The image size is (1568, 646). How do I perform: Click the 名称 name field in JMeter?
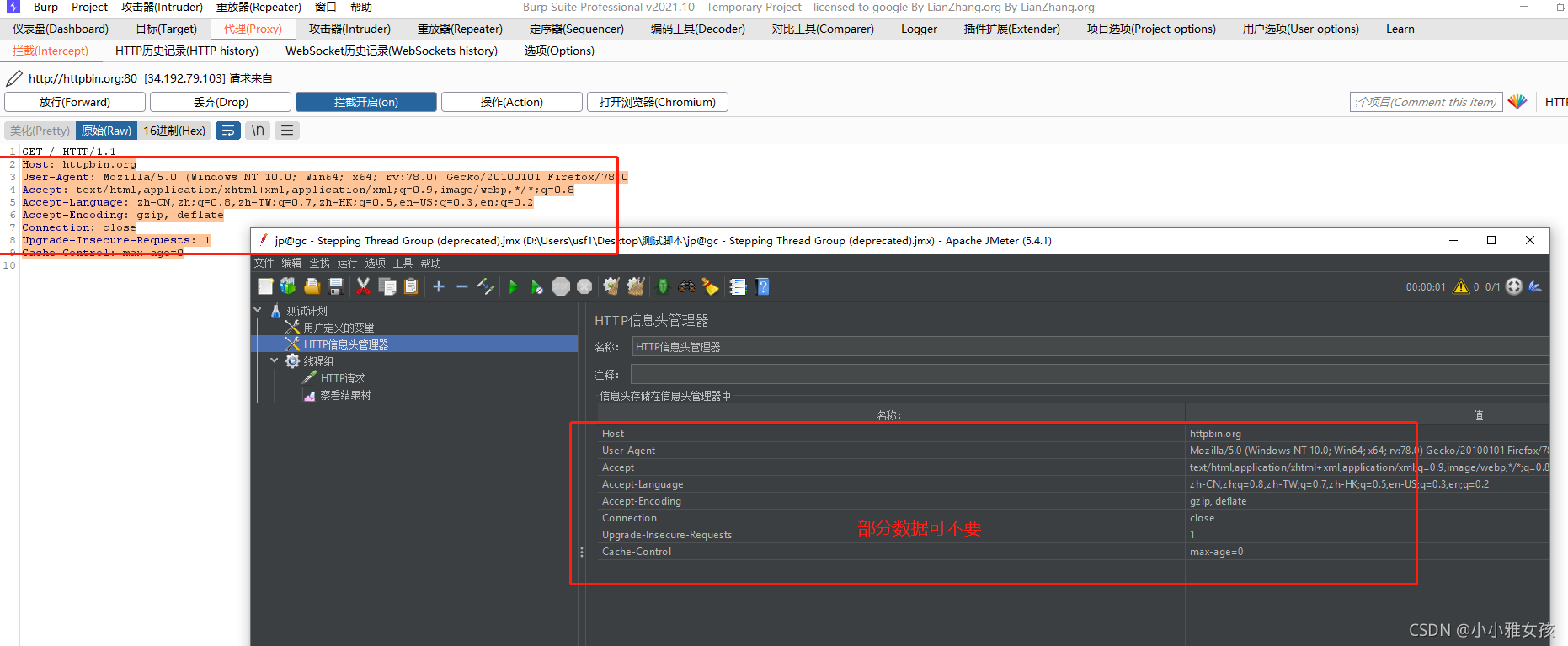click(x=1091, y=346)
